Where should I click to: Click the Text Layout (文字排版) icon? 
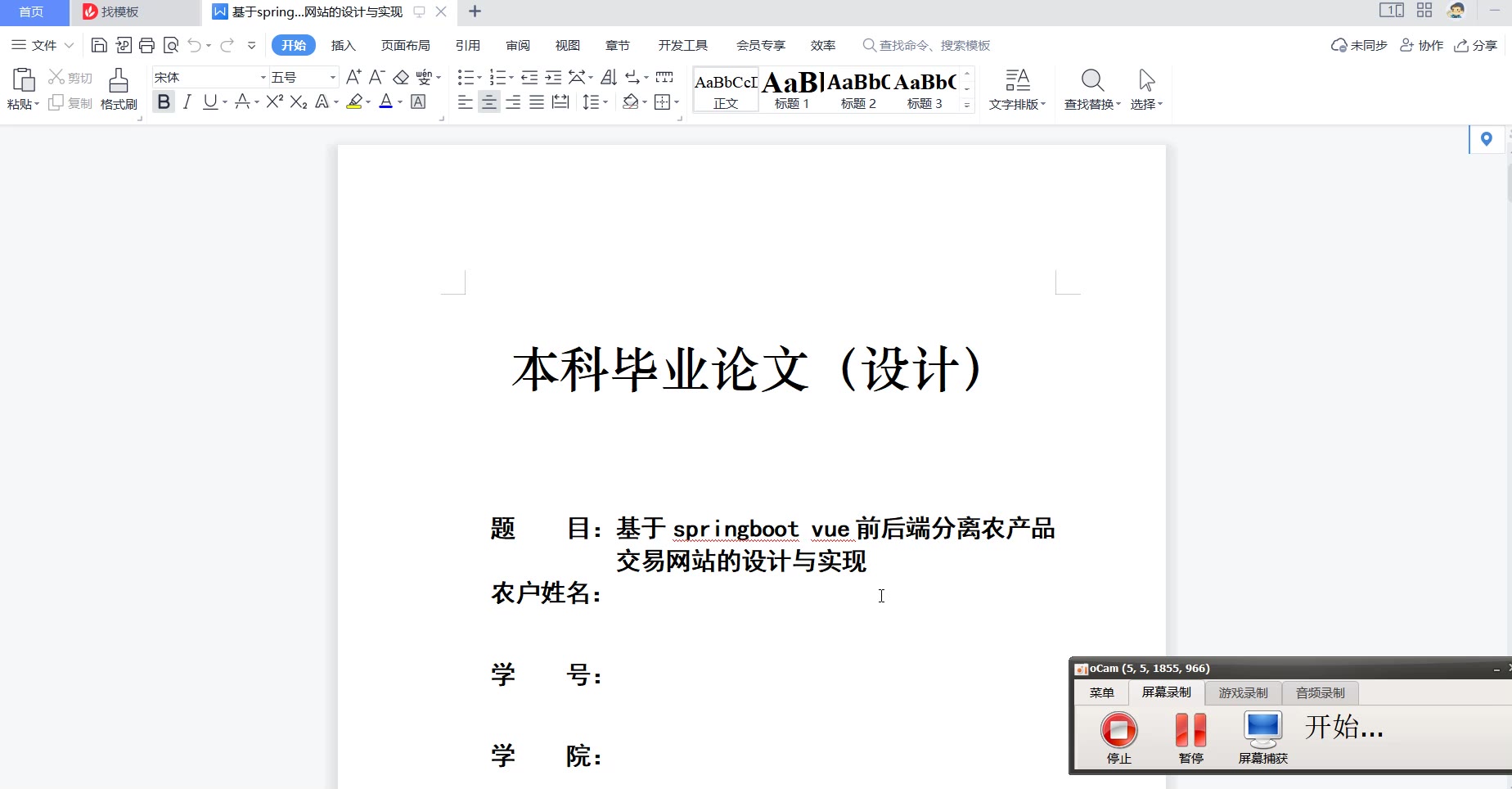tap(1017, 80)
